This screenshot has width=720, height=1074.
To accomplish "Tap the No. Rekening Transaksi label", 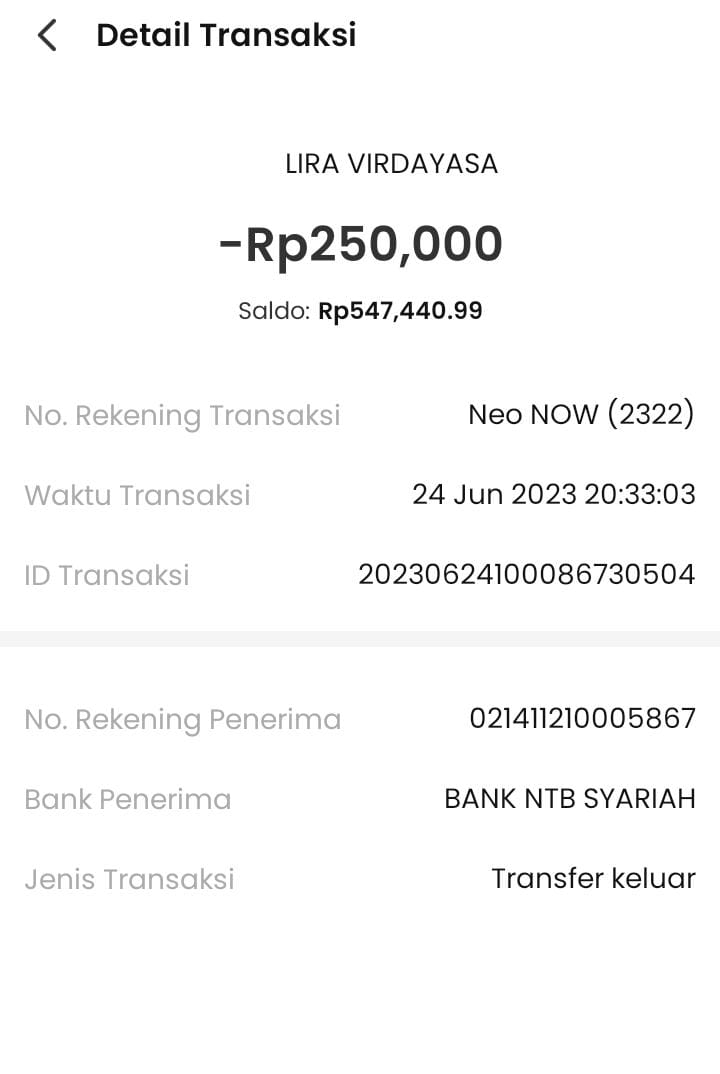I will pos(182,415).
